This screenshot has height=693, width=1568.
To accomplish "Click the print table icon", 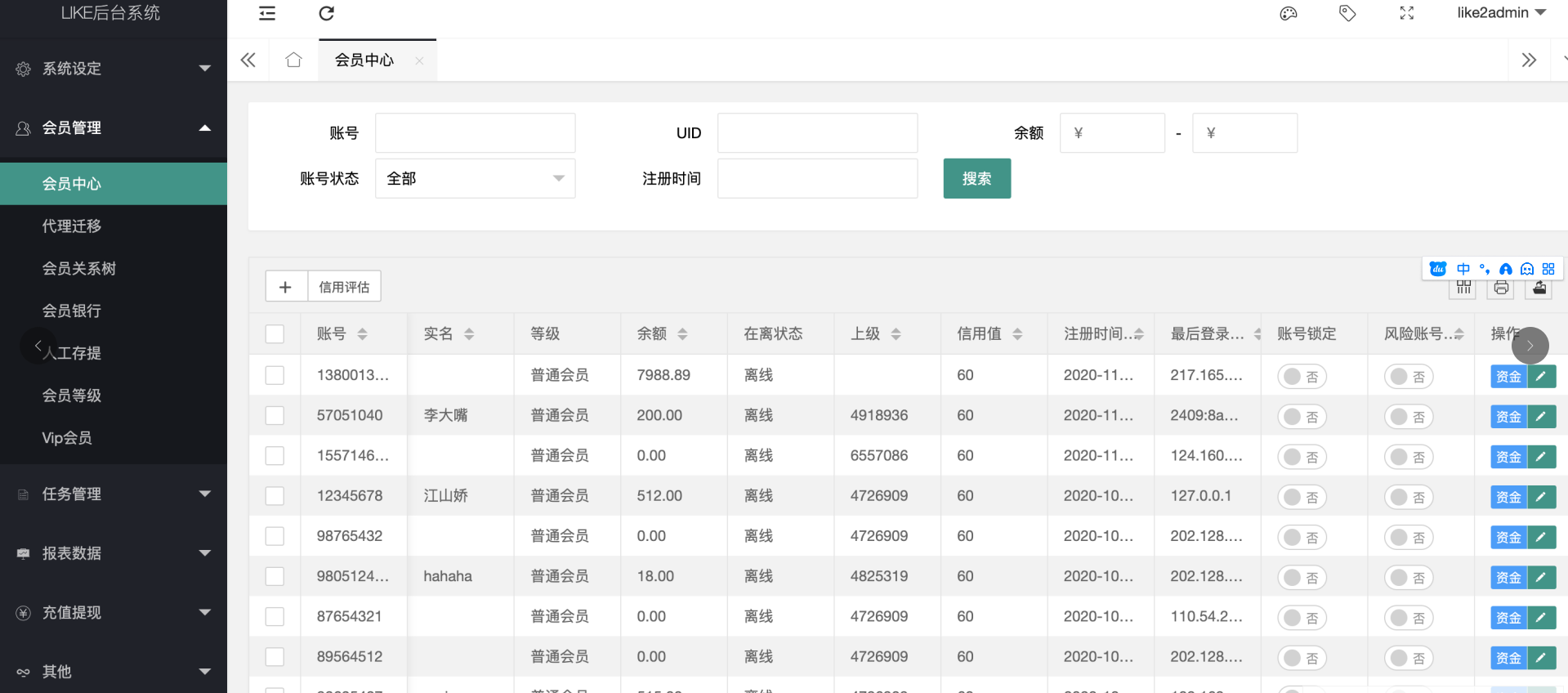I will (1501, 288).
